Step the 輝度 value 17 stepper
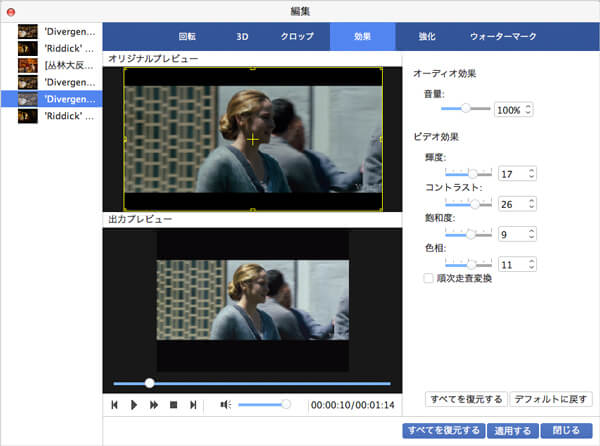The width and height of the screenshot is (600, 446). pyautogui.click(x=532, y=174)
